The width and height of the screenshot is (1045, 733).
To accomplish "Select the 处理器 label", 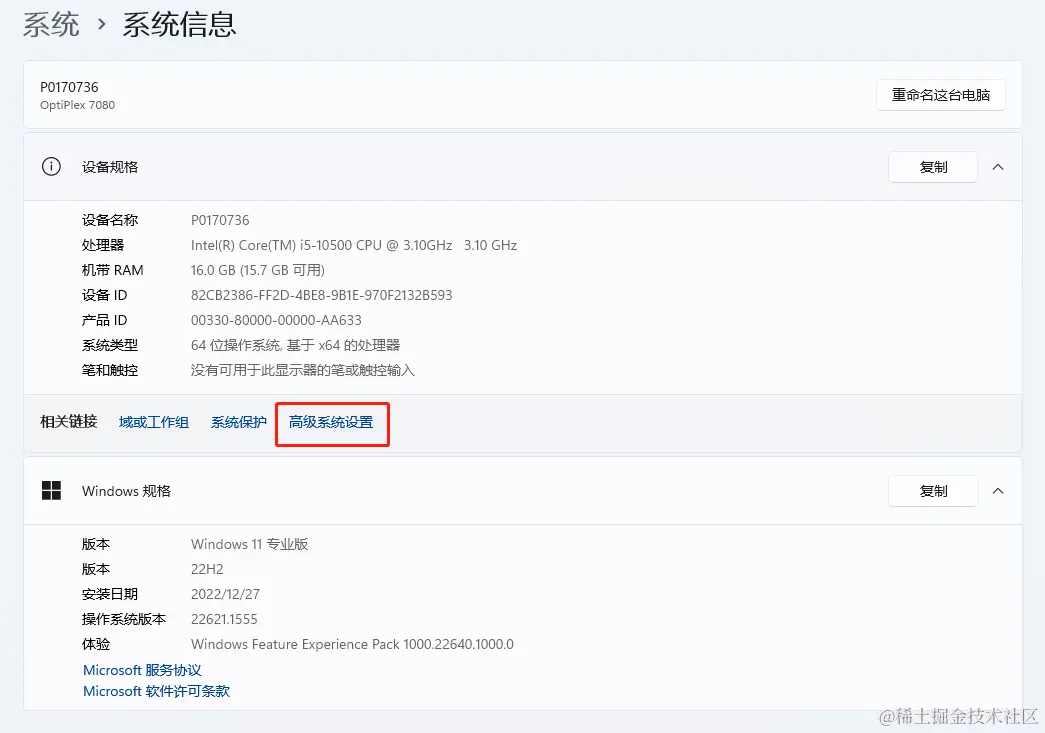I will [x=103, y=245].
